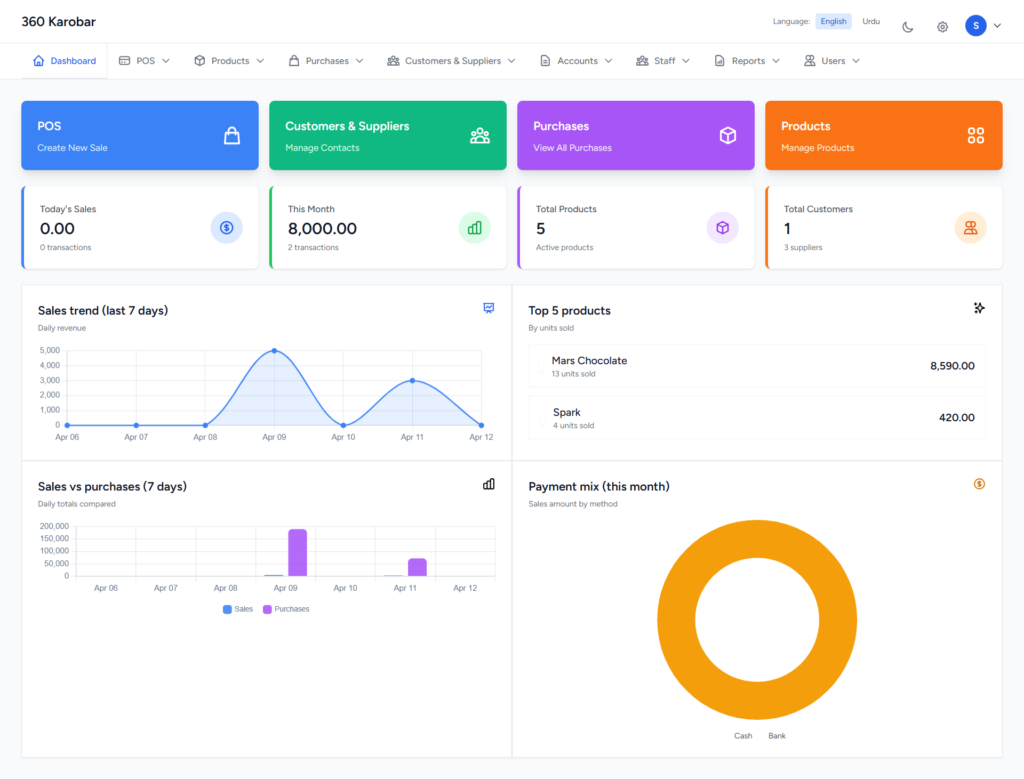Expand the Products dropdown menu
Screen dimensions: 1024x779
(x=229, y=61)
